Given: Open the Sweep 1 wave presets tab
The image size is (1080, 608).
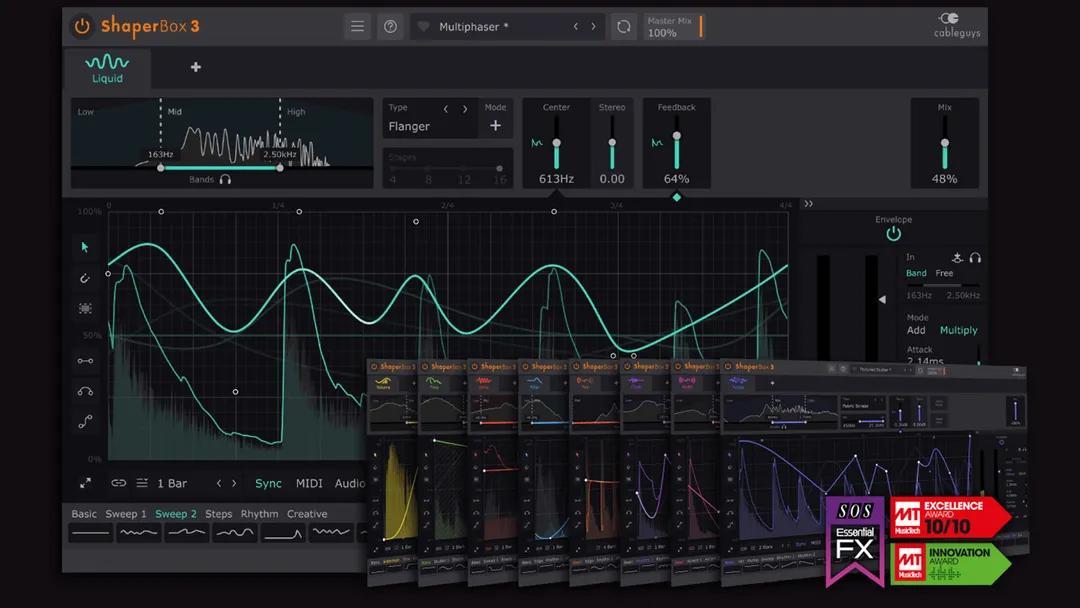Looking at the screenshot, I should tap(125, 514).
